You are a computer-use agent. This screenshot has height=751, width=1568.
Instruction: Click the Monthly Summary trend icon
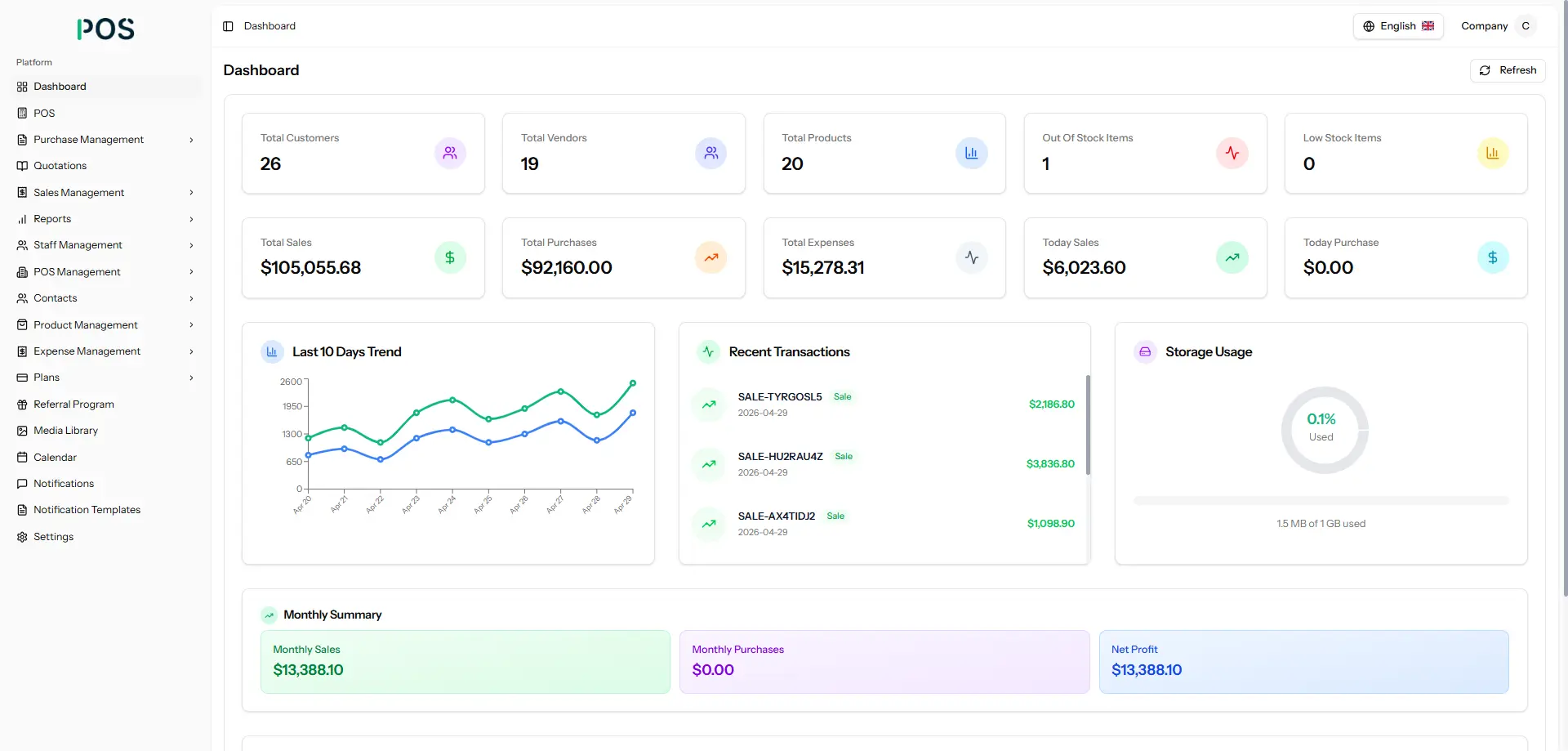[269, 615]
